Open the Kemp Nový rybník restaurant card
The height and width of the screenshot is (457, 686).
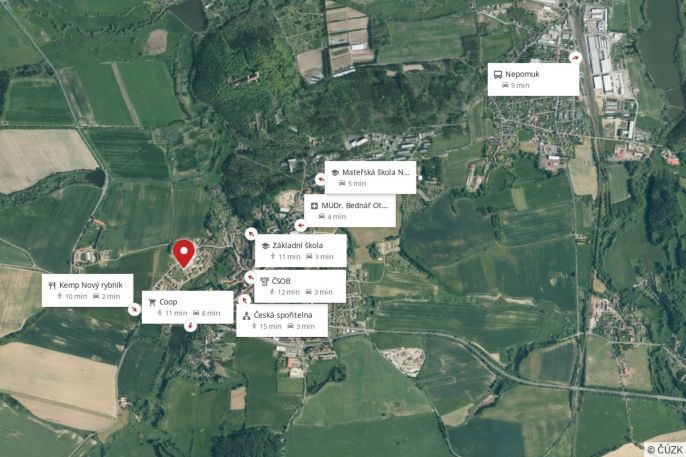pyautogui.click(x=88, y=290)
